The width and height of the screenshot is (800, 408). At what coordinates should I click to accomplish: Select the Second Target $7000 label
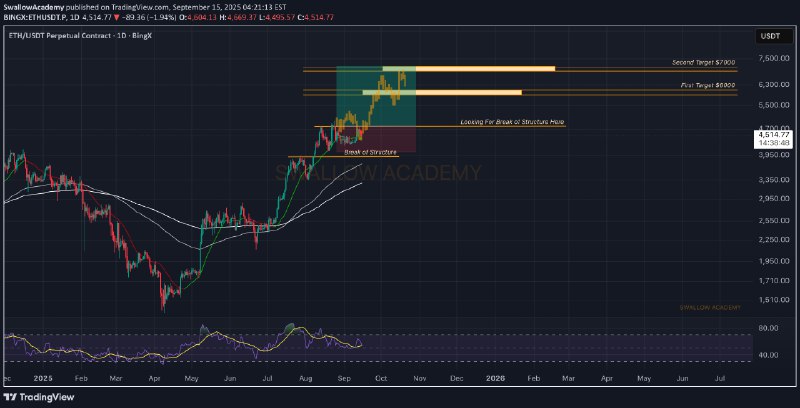pyautogui.click(x=704, y=62)
